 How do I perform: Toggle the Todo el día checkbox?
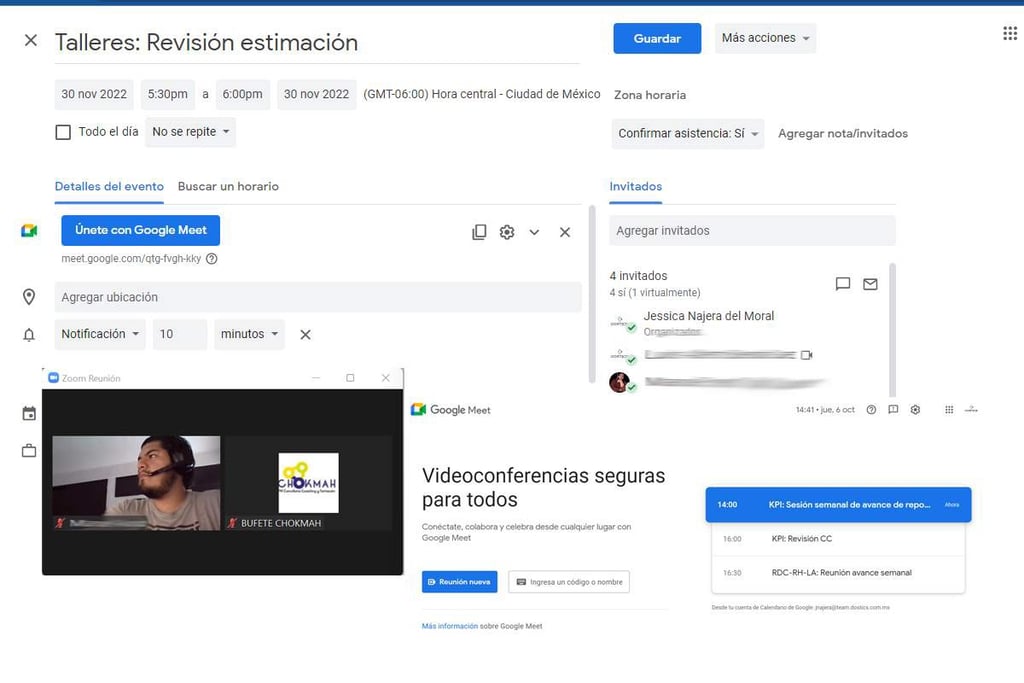coord(63,133)
